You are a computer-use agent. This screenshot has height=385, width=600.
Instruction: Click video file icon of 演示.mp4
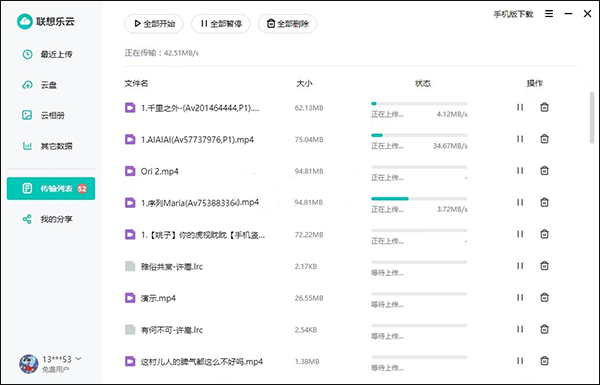[130, 298]
